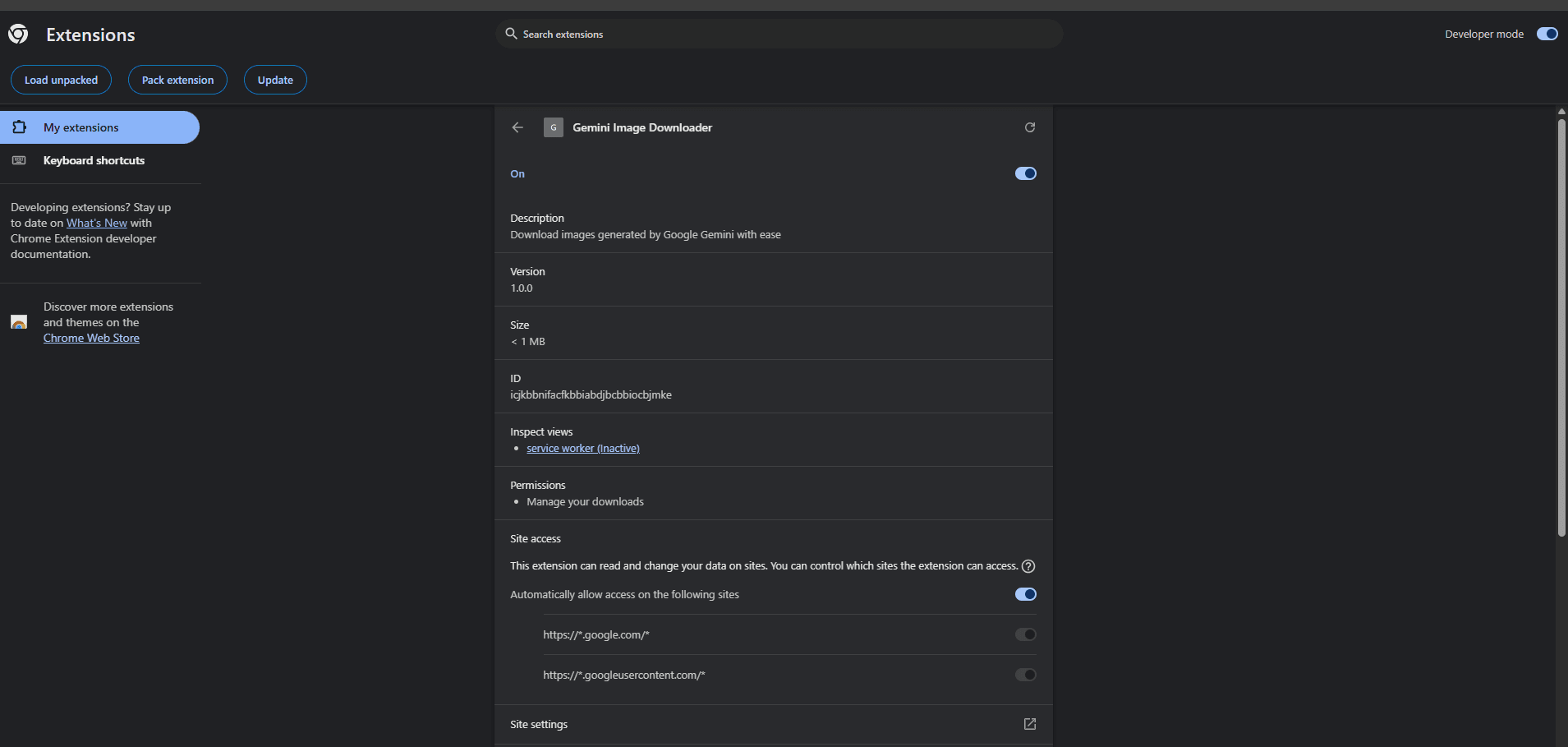Open Site settings external link icon

1030,724
